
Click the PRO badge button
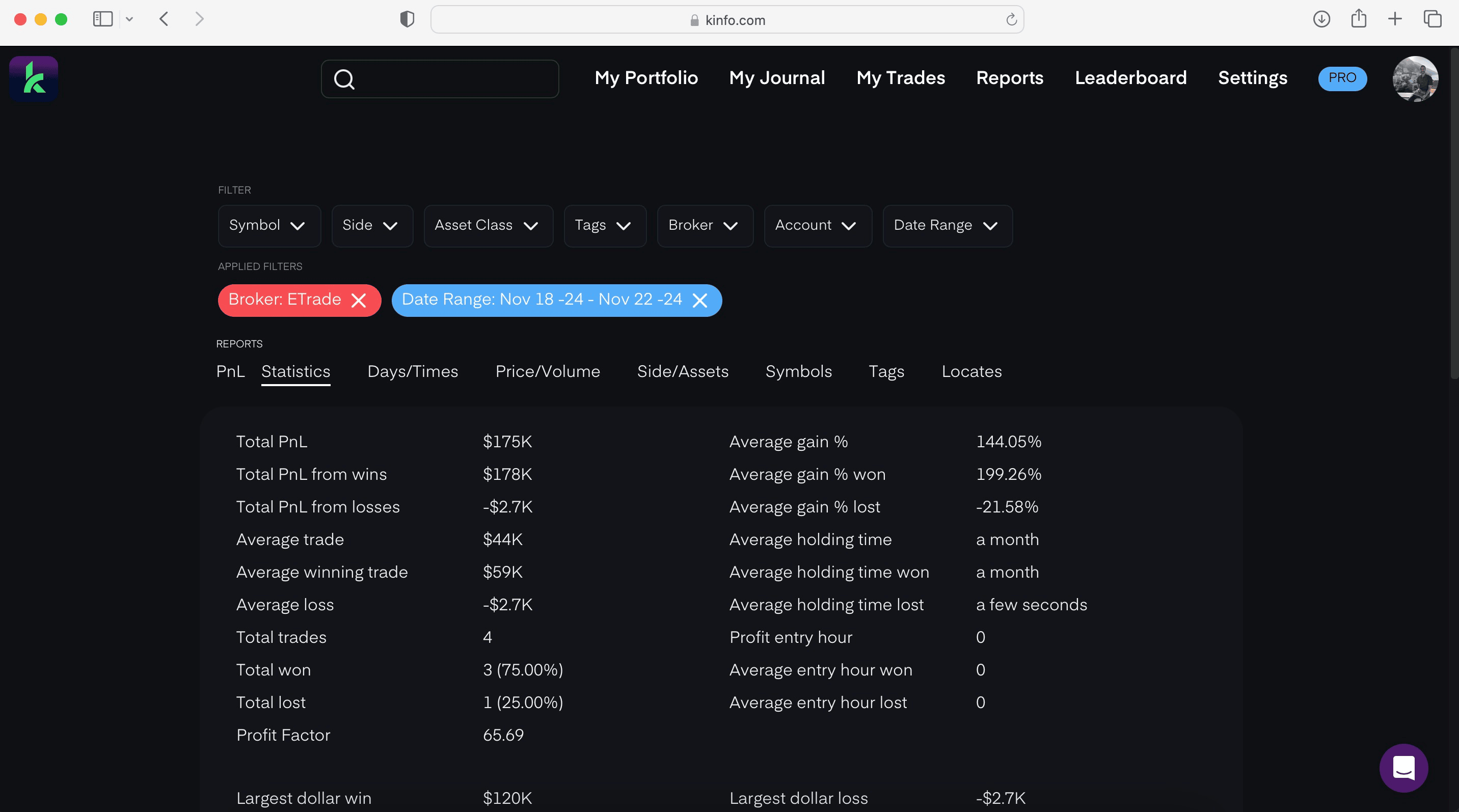pyautogui.click(x=1342, y=78)
